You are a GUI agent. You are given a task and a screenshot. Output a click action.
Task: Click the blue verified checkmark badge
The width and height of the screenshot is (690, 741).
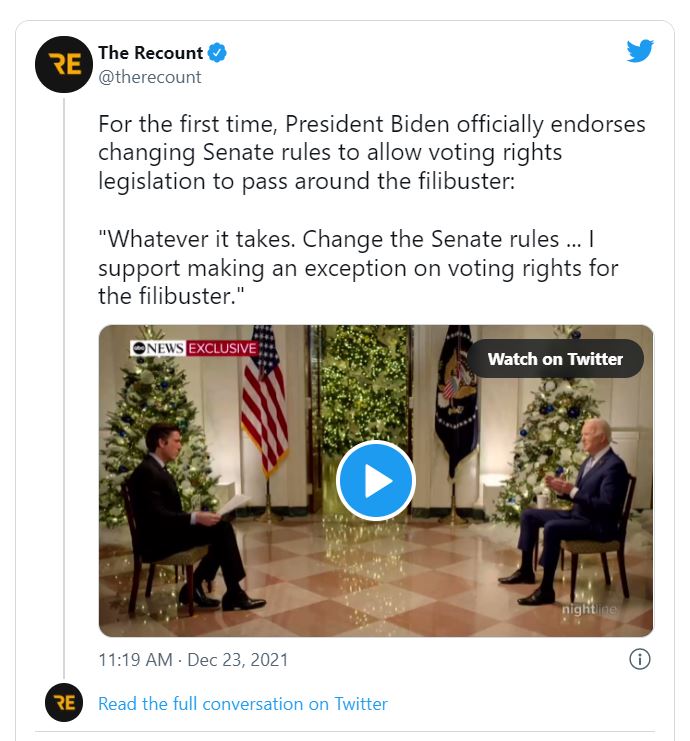pyautogui.click(x=217, y=52)
